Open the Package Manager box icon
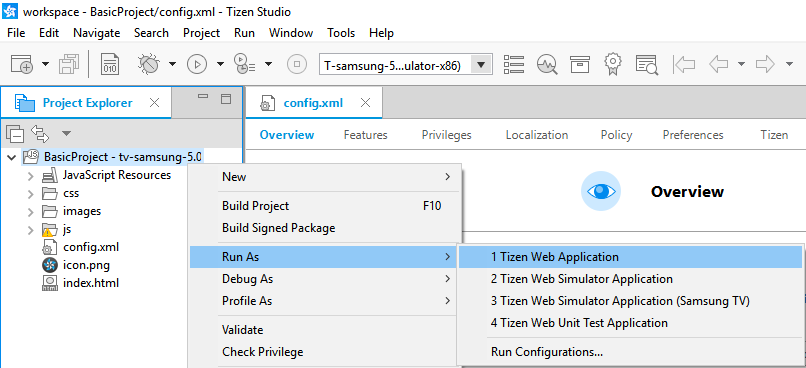 pos(580,64)
